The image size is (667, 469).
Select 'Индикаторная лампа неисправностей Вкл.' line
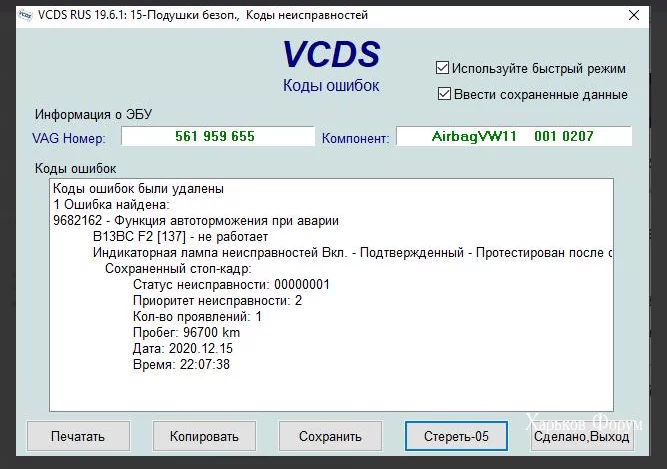point(352,253)
